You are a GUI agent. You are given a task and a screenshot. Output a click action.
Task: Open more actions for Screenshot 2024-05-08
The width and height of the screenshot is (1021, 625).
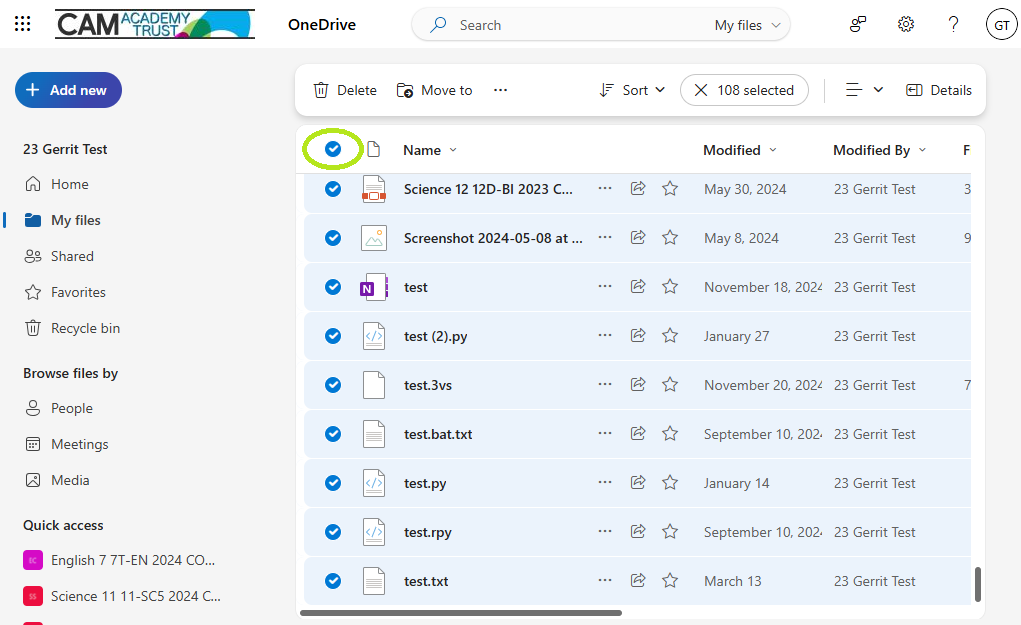pos(605,237)
